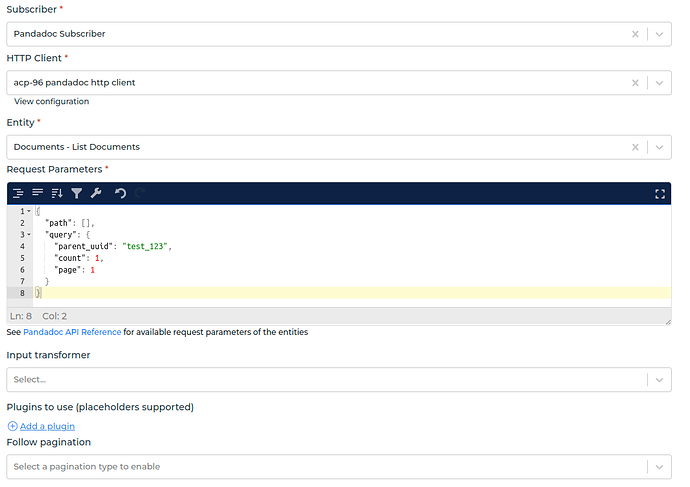Click the "test_123" value in editor
This screenshot has width=690, height=487.
pos(145,246)
